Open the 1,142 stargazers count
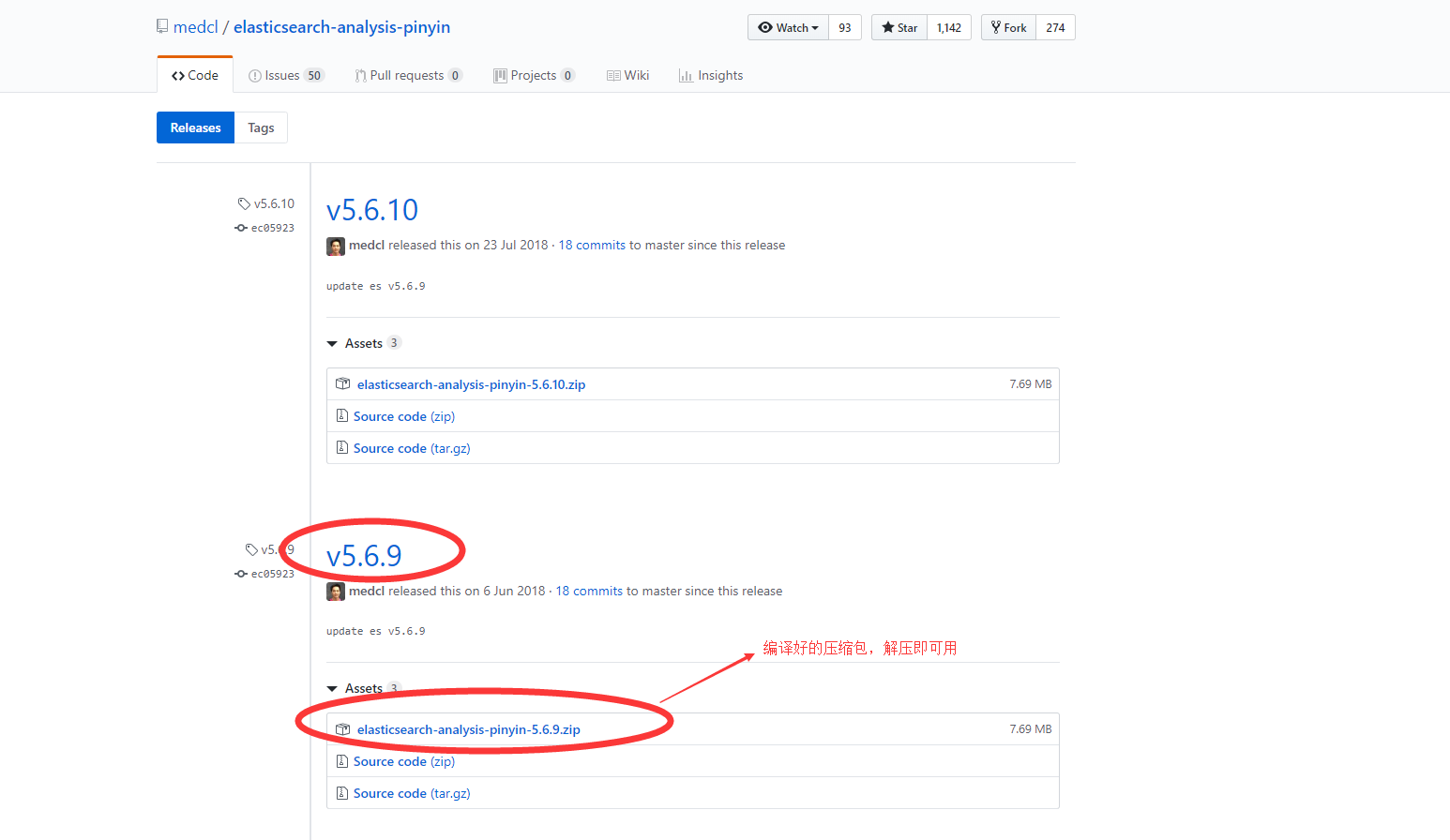1450x840 pixels. pyautogui.click(x=949, y=27)
